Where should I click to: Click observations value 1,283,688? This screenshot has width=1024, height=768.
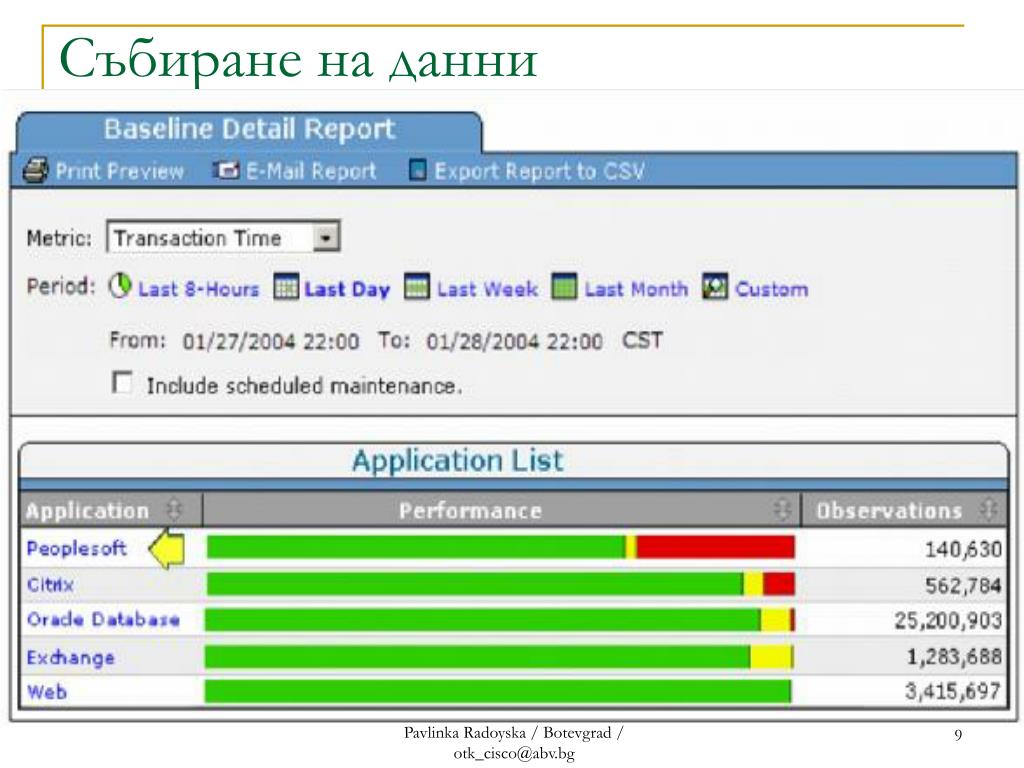point(954,657)
